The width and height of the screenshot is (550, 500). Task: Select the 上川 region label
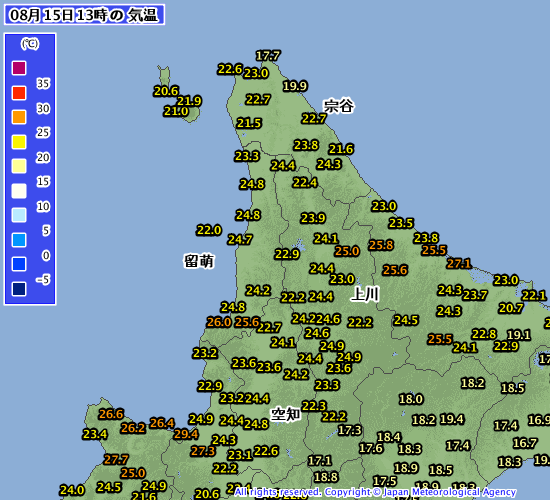click(365, 294)
